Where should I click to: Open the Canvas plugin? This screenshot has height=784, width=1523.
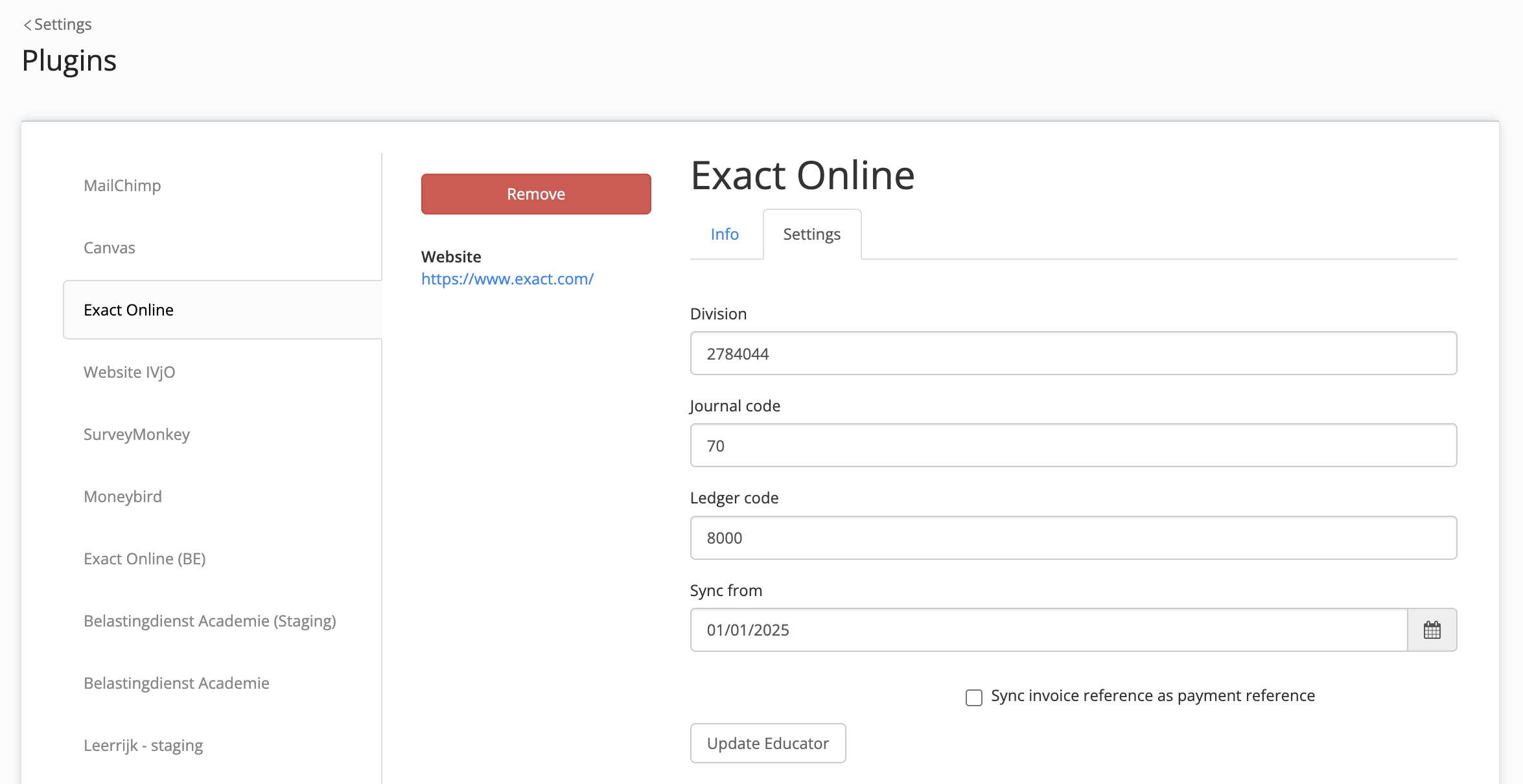point(110,248)
